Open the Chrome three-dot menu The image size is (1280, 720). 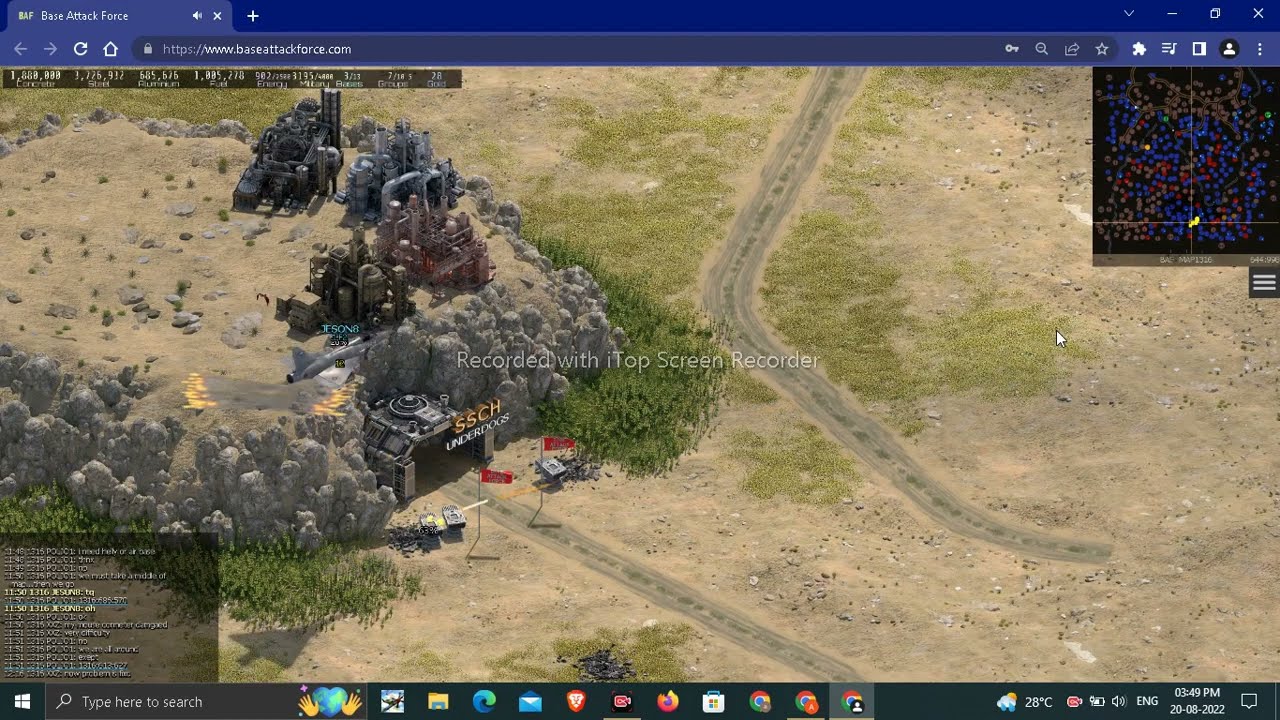click(1259, 49)
